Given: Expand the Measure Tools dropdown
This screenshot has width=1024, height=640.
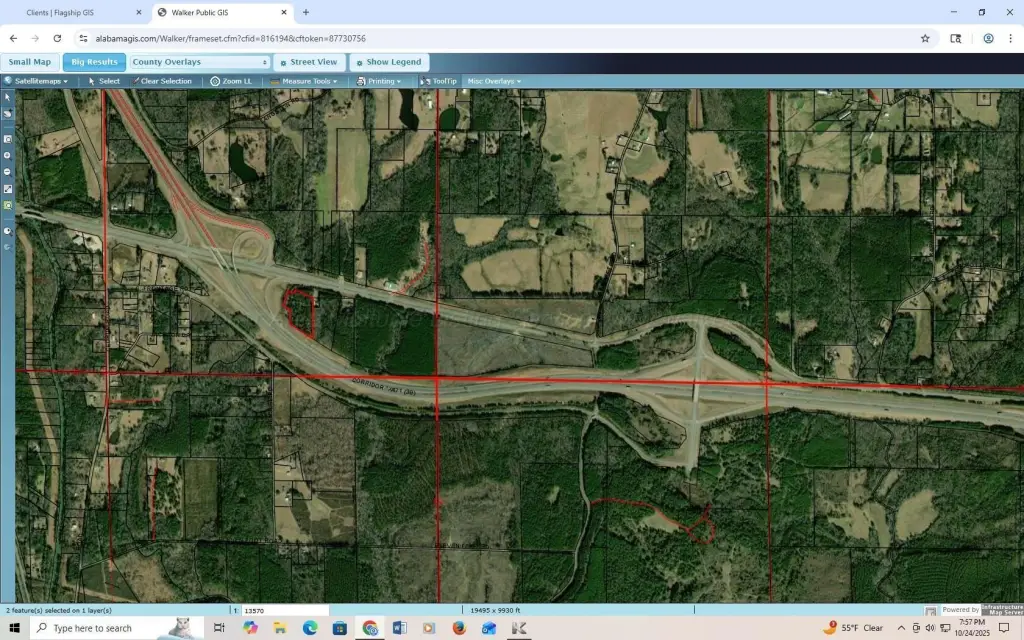Looking at the screenshot, I should (x=304, y=81).
